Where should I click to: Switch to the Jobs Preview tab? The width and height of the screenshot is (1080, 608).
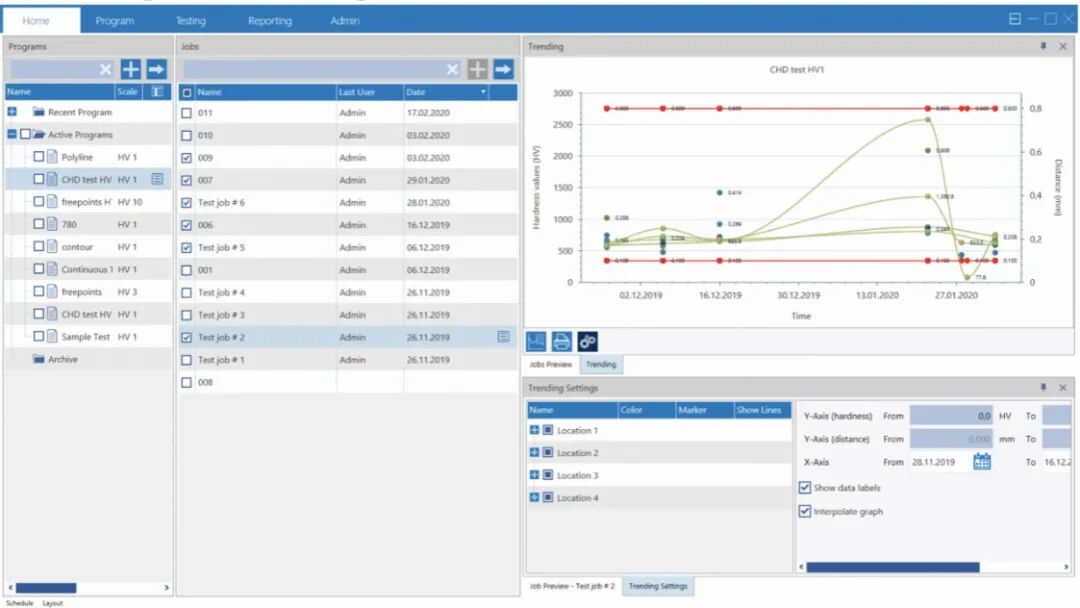pyautogui.click(x=550, y=364)
